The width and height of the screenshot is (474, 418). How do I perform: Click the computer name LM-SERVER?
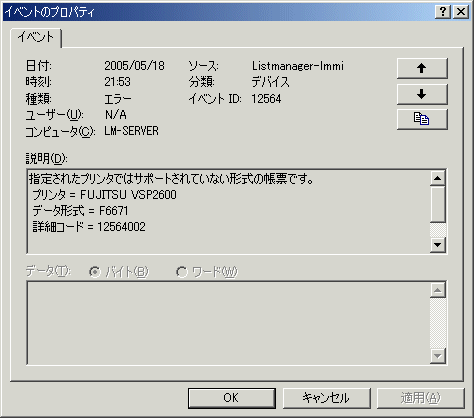[x=131, y=131]
